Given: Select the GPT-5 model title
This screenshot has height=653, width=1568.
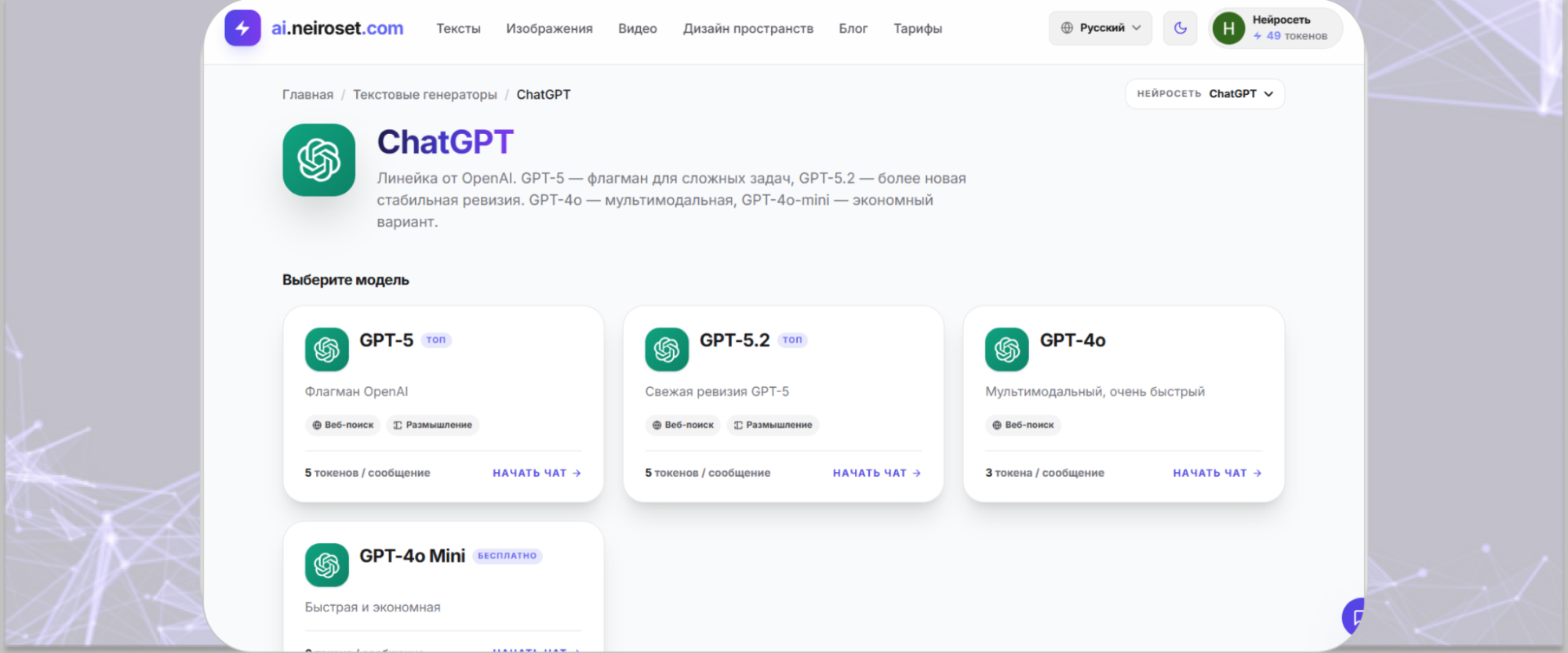Looking at the screenshot, I should 387,340.
